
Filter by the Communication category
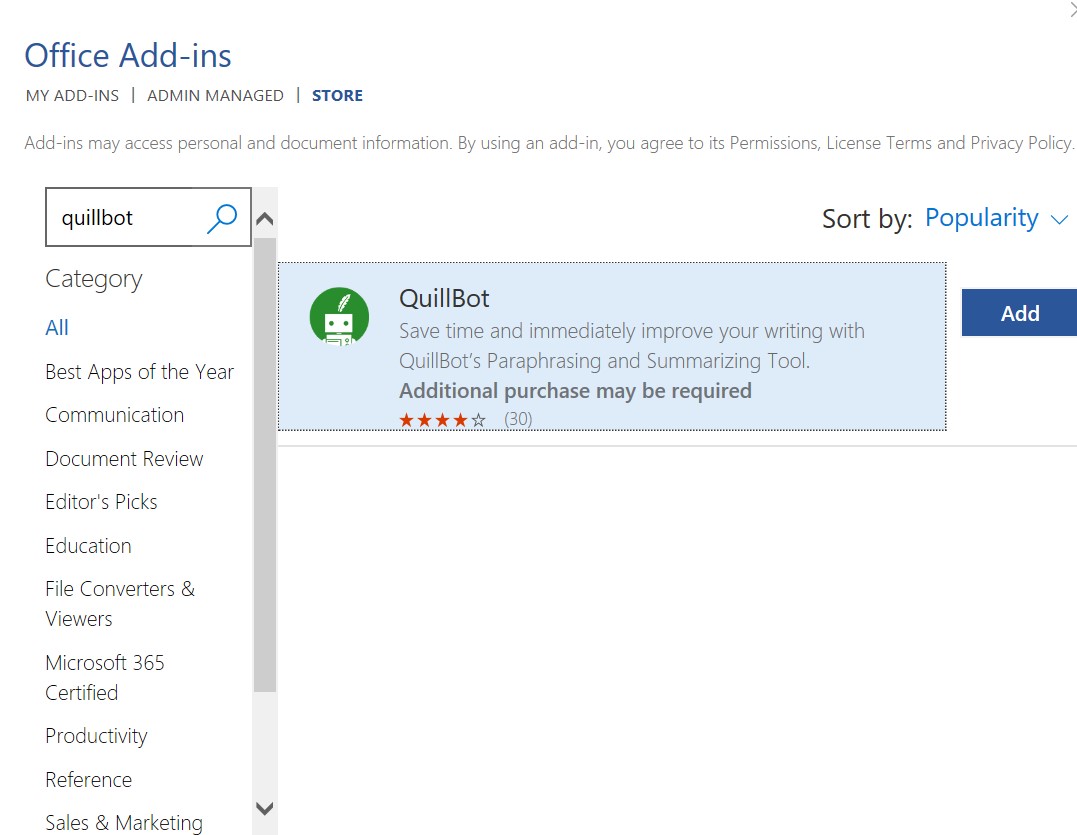pos(115,415)
